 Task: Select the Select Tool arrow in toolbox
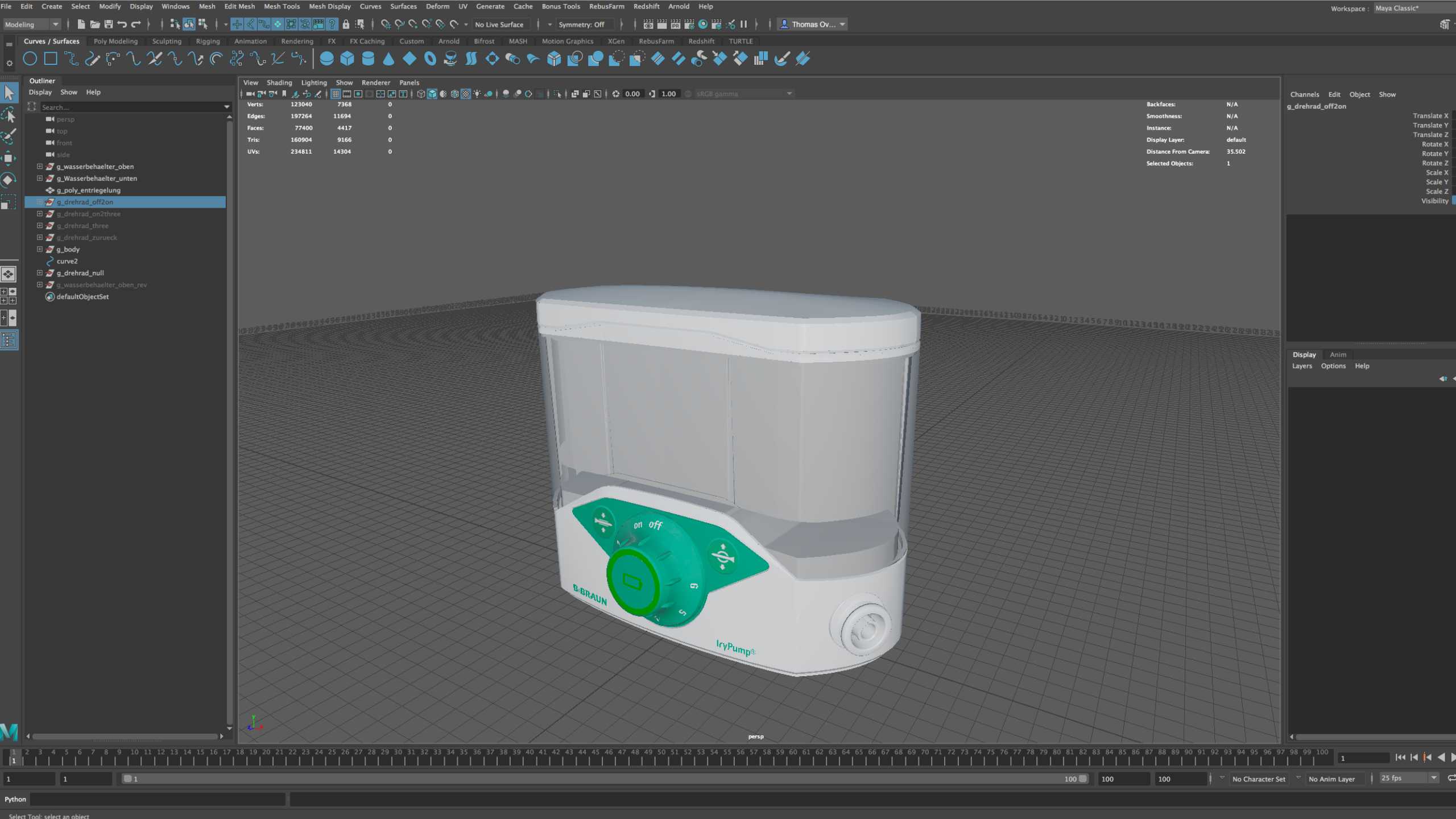click(9, 92)
